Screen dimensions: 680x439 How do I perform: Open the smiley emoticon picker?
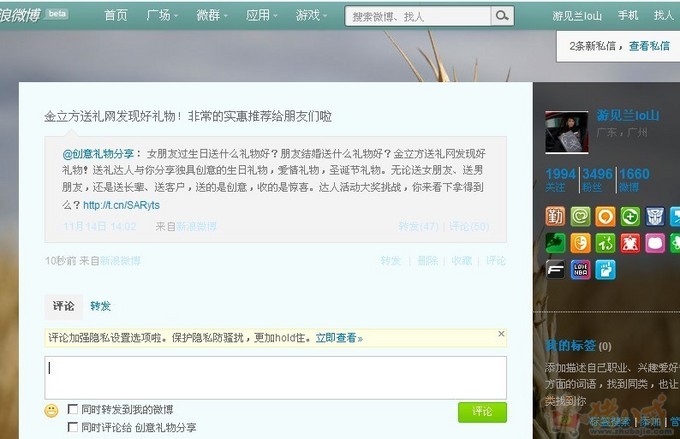(x=51, y=410)
